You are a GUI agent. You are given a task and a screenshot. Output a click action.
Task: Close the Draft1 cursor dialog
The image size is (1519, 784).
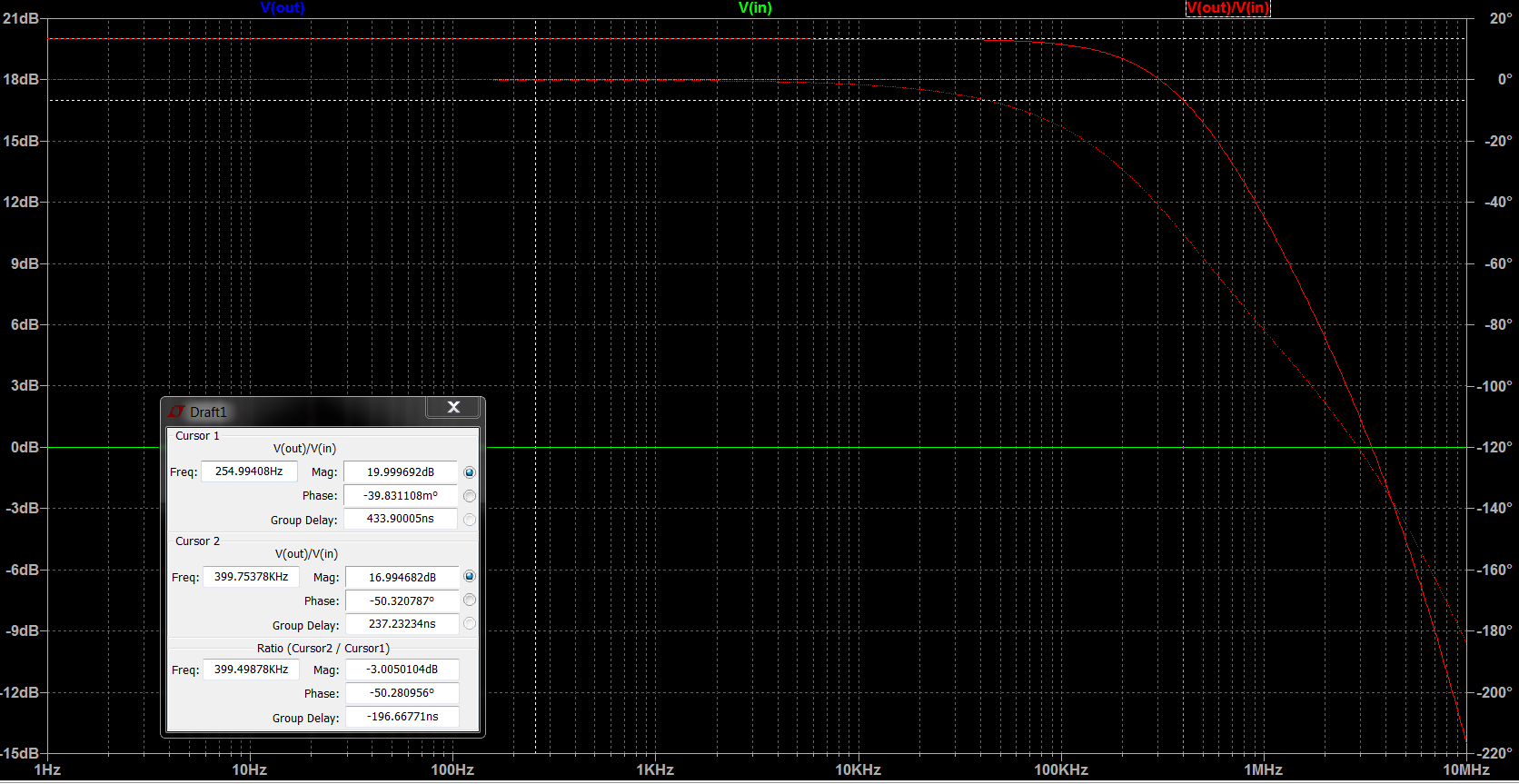(454, 407)
